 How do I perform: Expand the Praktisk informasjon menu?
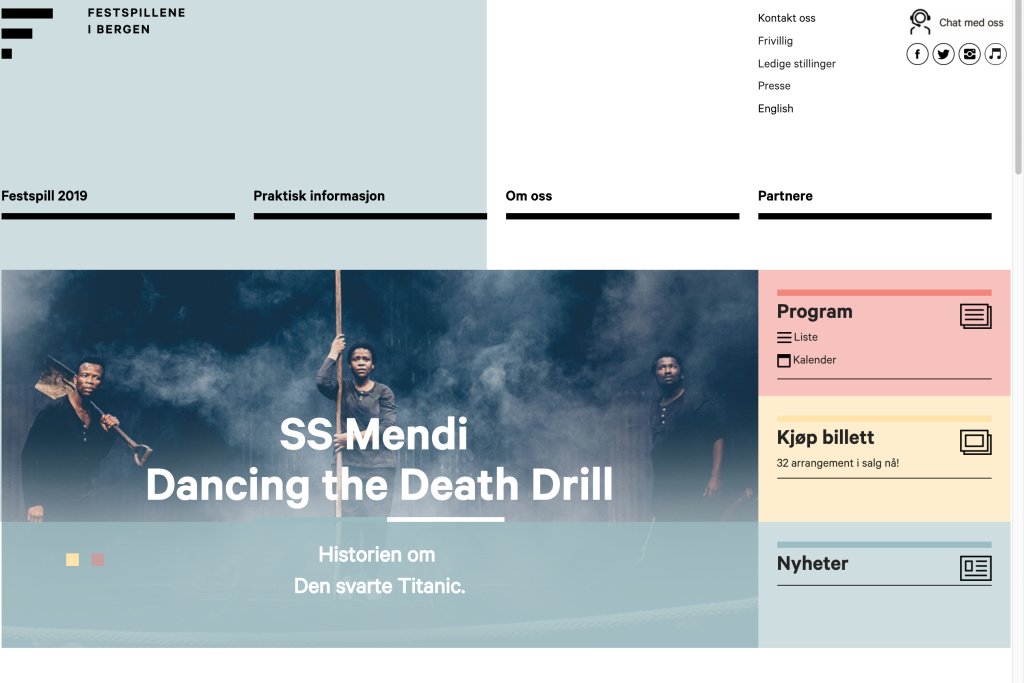point(319,196)
